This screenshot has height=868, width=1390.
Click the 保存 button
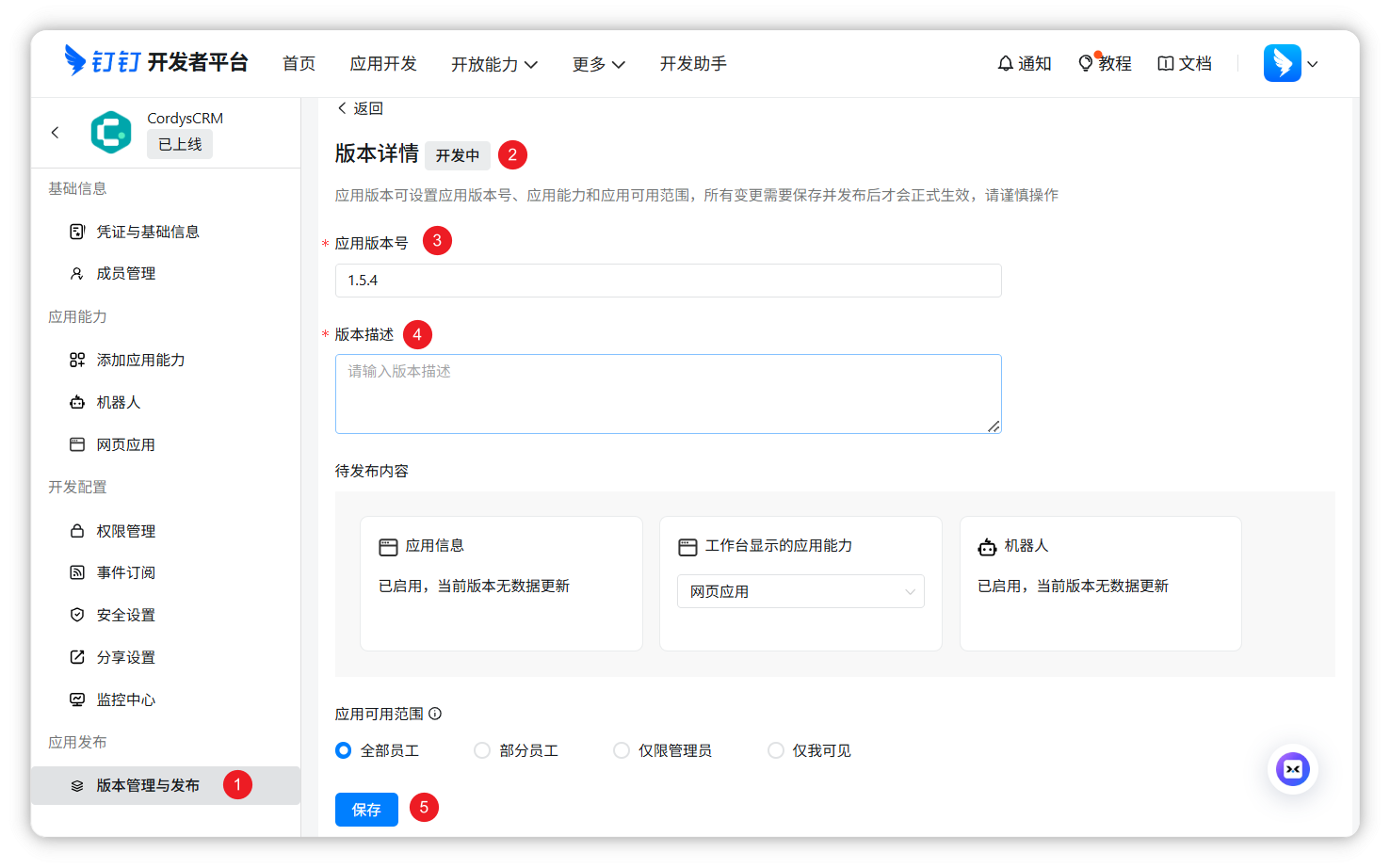click(x=366, y=810)
